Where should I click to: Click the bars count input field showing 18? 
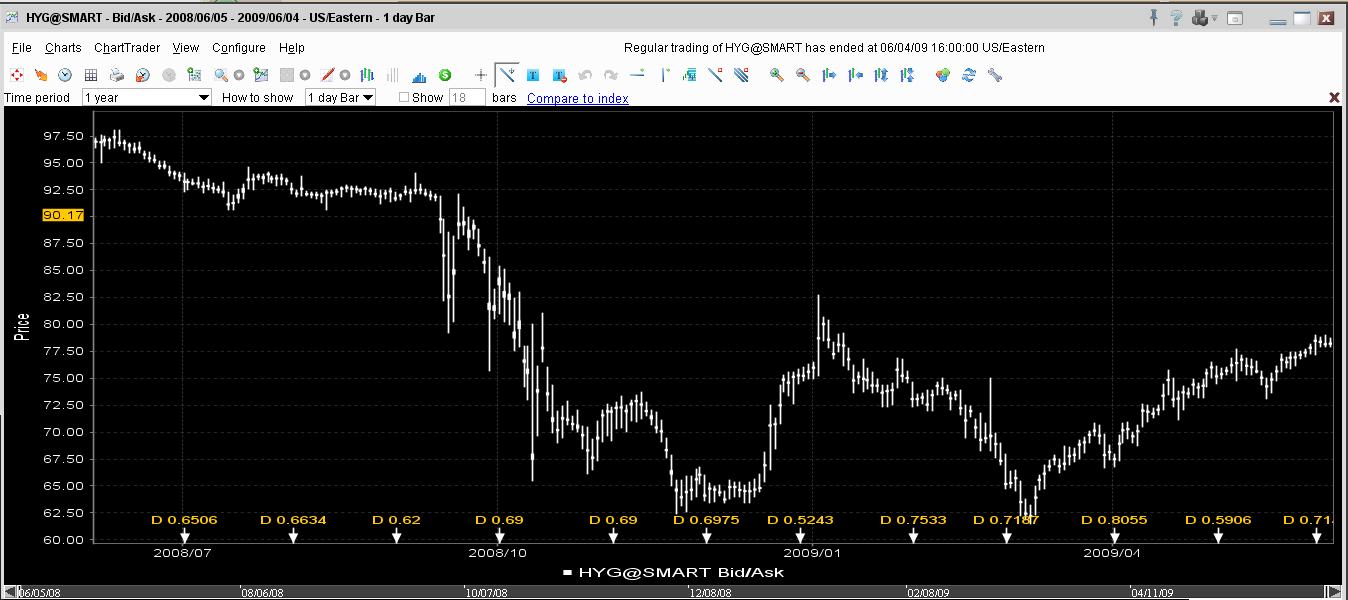tap(468, 97)
